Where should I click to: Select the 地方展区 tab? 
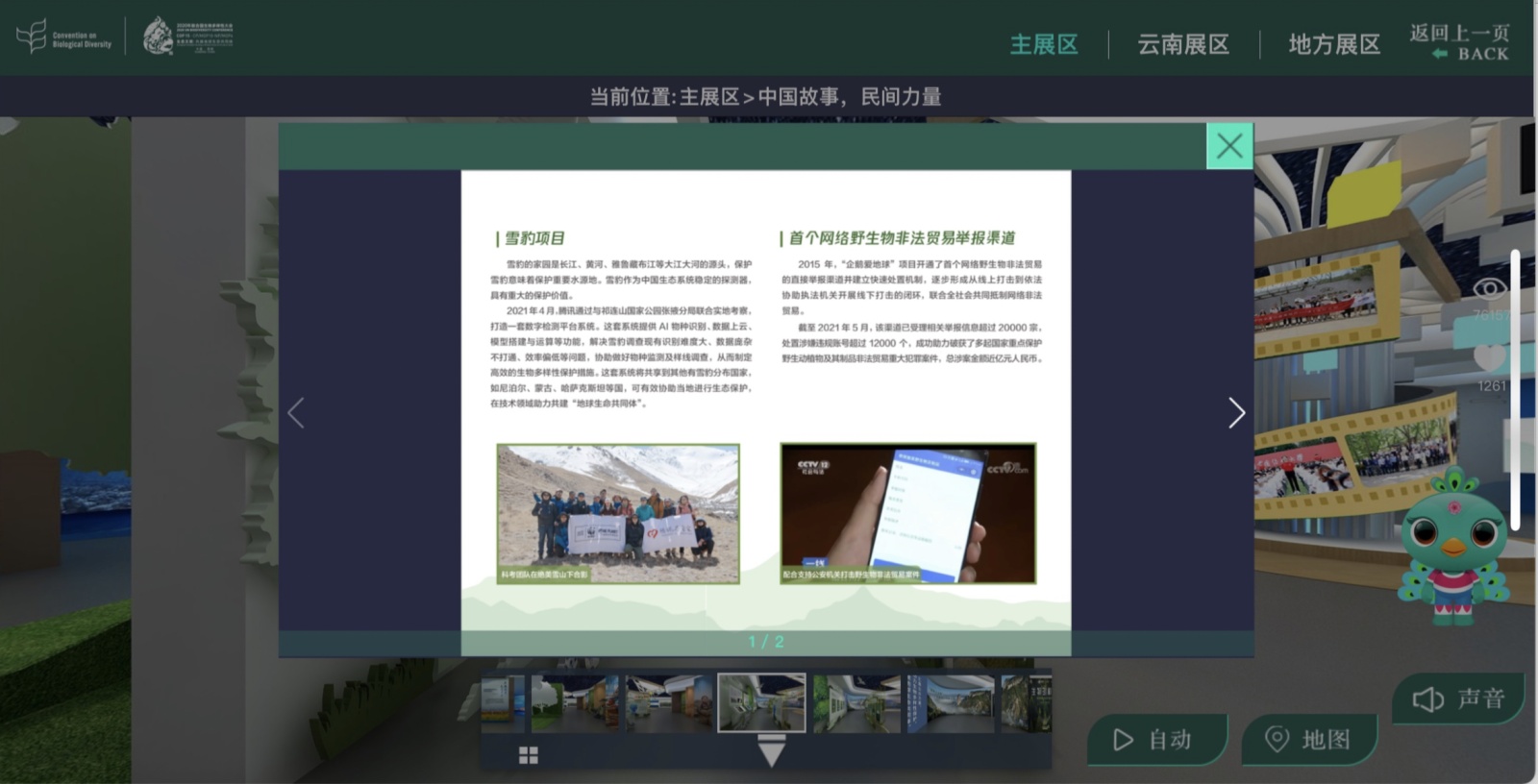(x=1334, y=44)
